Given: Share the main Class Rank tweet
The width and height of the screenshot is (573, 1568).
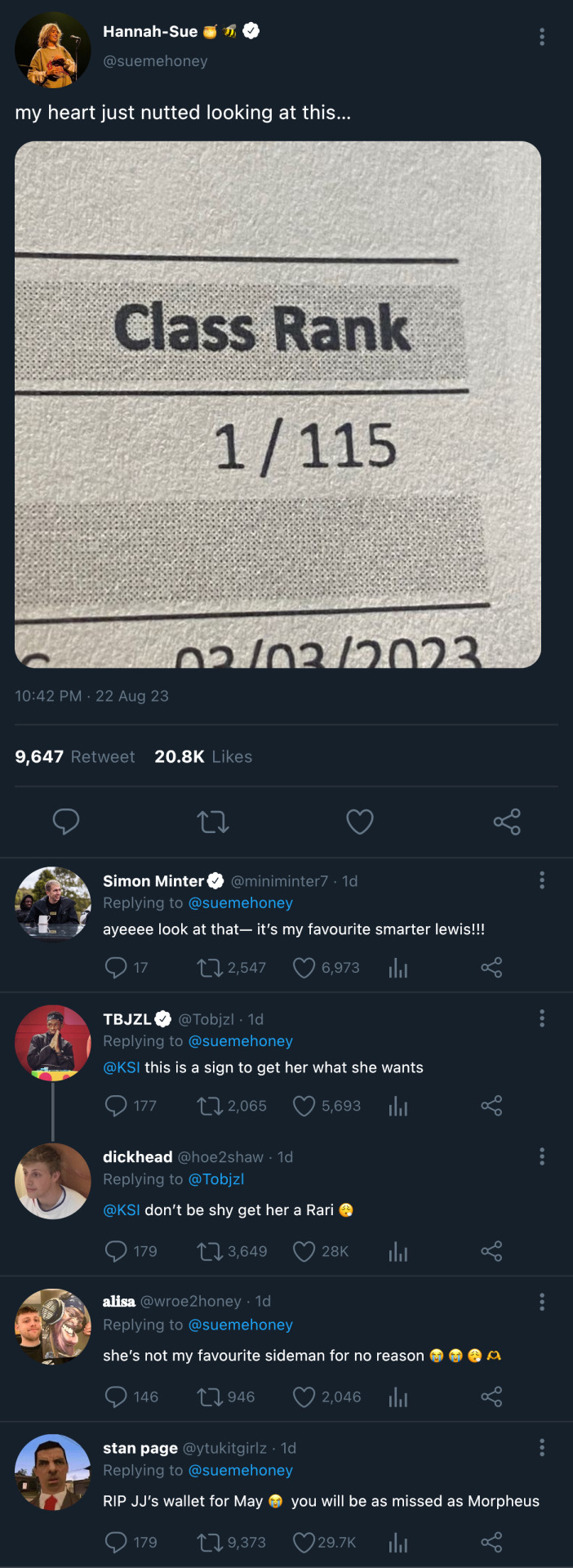Looking at the screenshot, I should pos(506,822).
